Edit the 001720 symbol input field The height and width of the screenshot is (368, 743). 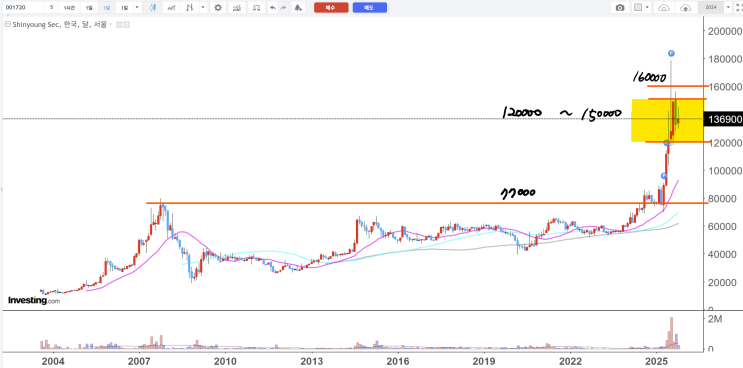click(x=23, y=8)
